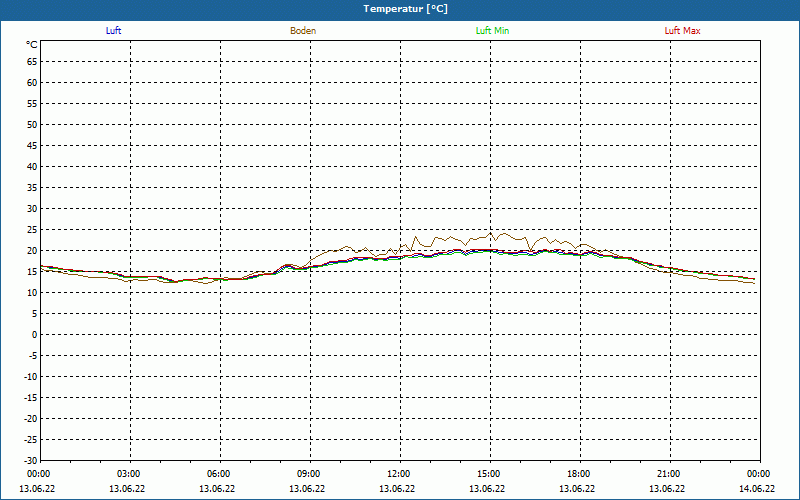This screenshot has height=500, width=800.
Task: Click the -5 y-axis label
Action: (x=33, y=356)
